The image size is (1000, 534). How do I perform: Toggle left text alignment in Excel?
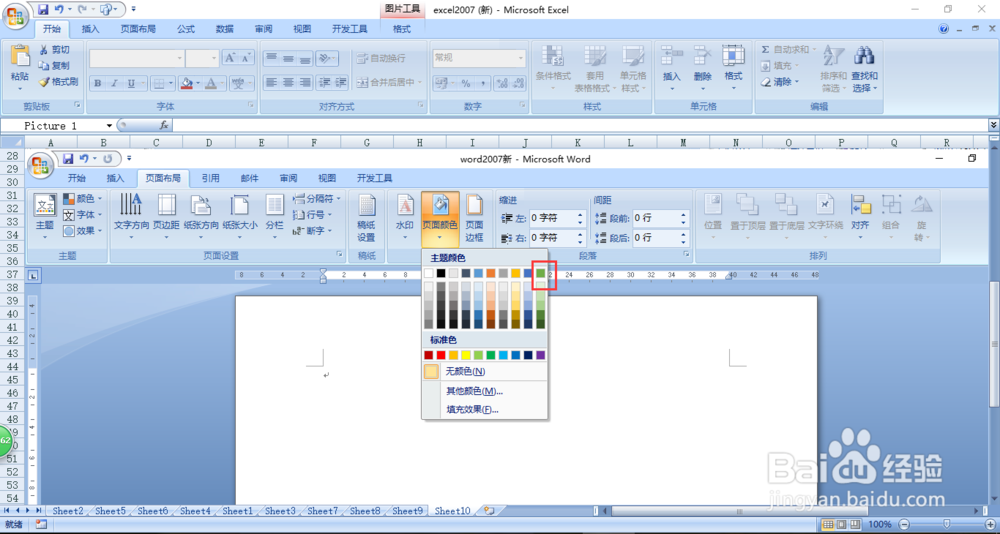[x=272, y=82]
